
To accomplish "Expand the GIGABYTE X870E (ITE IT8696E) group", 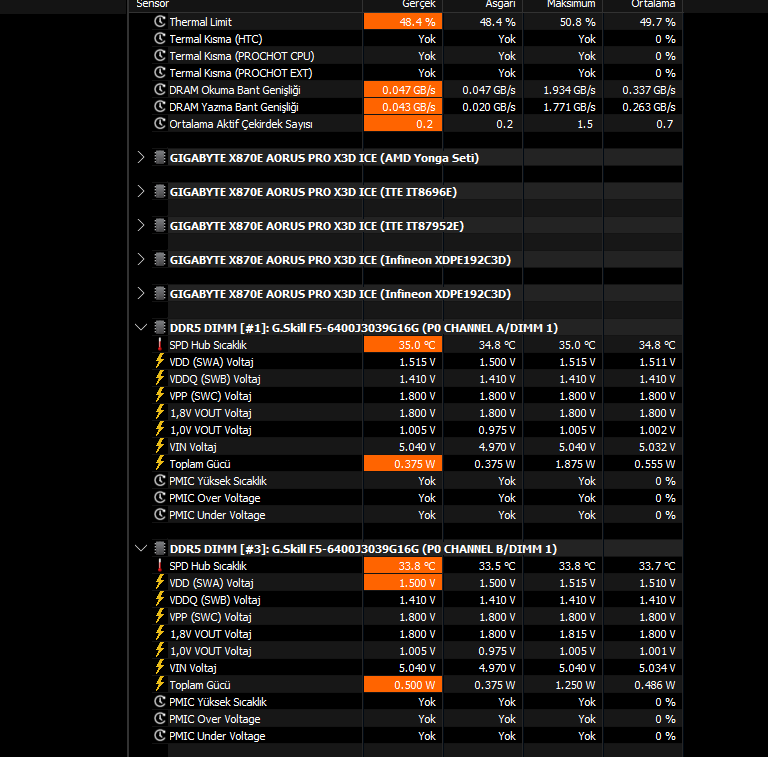I will (141, 191).
